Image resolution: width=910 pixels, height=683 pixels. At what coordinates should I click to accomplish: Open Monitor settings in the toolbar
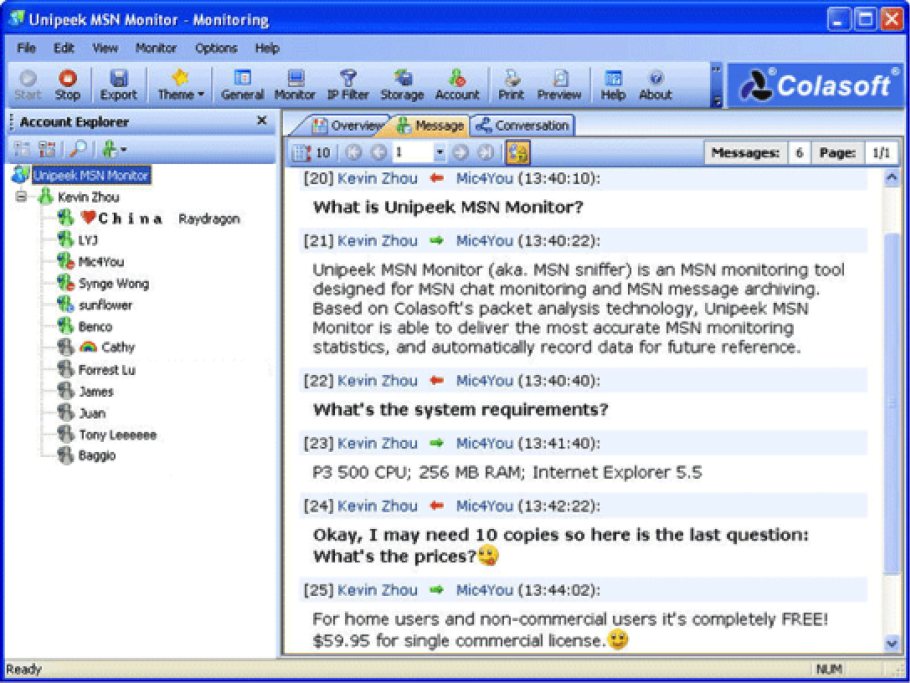pyautogui.click(x=295, y=85)
